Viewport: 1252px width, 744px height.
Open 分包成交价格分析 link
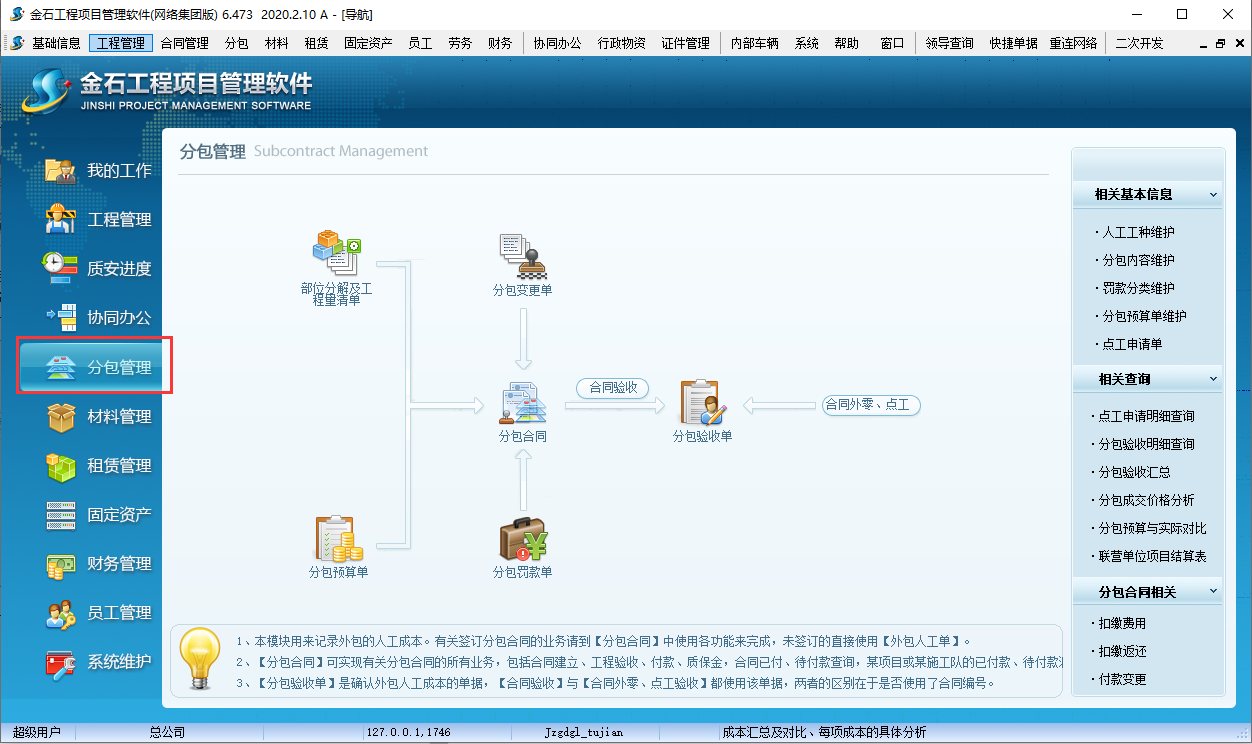coord(1146,500)
